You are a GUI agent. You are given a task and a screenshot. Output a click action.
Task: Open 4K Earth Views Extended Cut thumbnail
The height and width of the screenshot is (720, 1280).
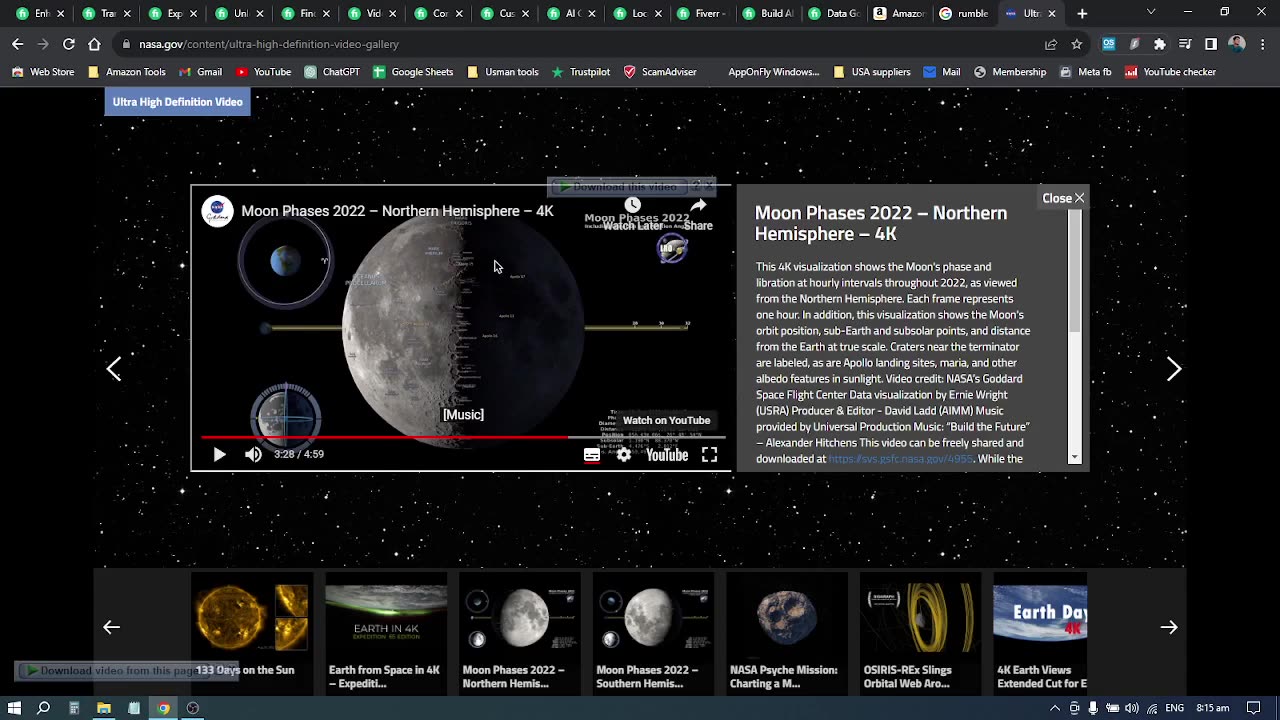[1040, 632]
